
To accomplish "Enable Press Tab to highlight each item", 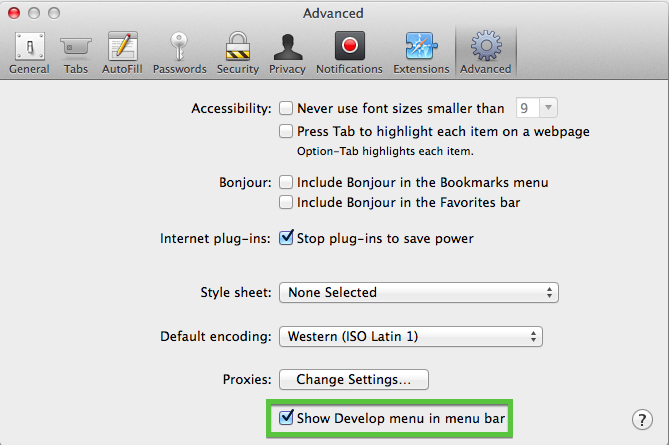I will [286, 131].
